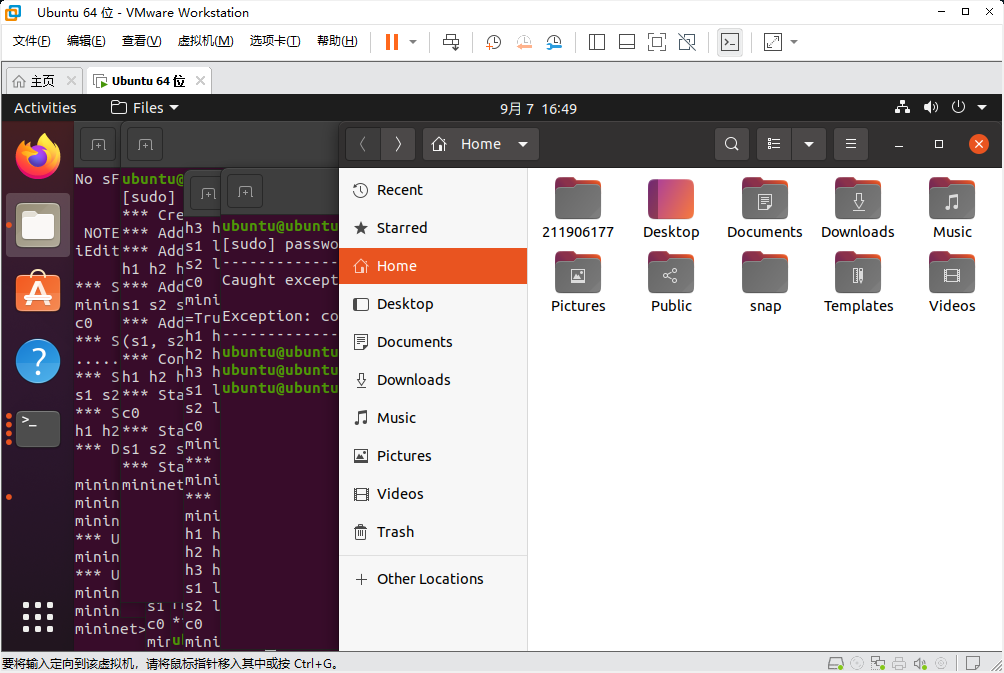Image resolution: width=1004 pixels, height=673 pixels.
Task: Open the snapshot manager
Action: tap(554, 42)
